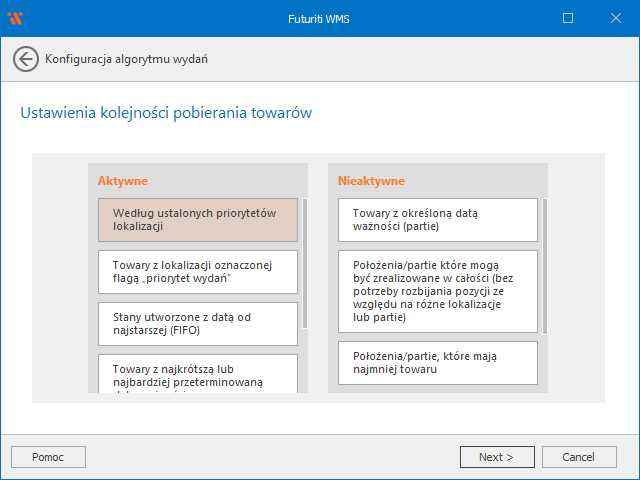Viewport: 640px width, 480px height.
Task: Maximize the Futuriti WMS window
Action: click(568, 18)
